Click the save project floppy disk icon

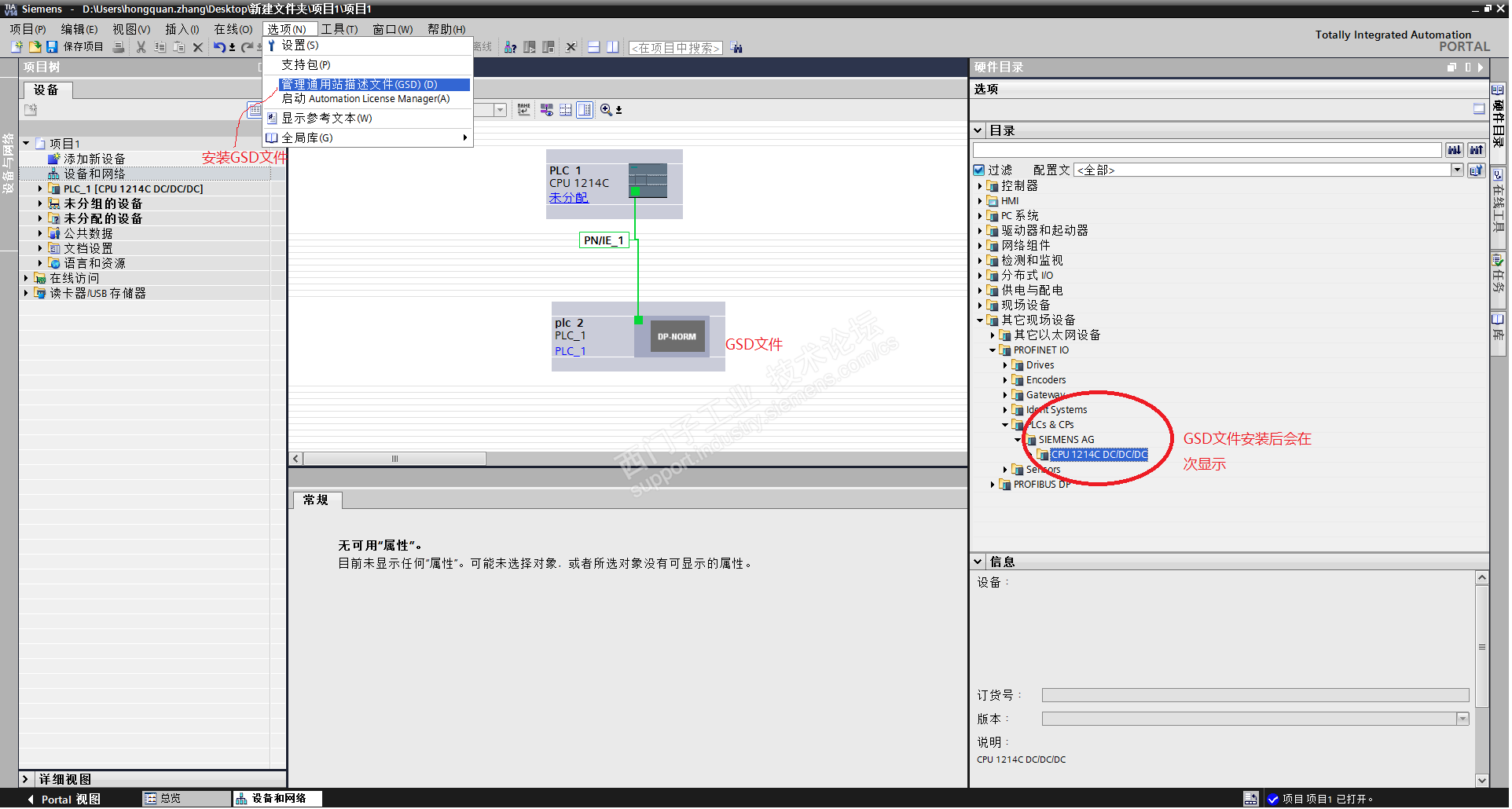(52, 47)
